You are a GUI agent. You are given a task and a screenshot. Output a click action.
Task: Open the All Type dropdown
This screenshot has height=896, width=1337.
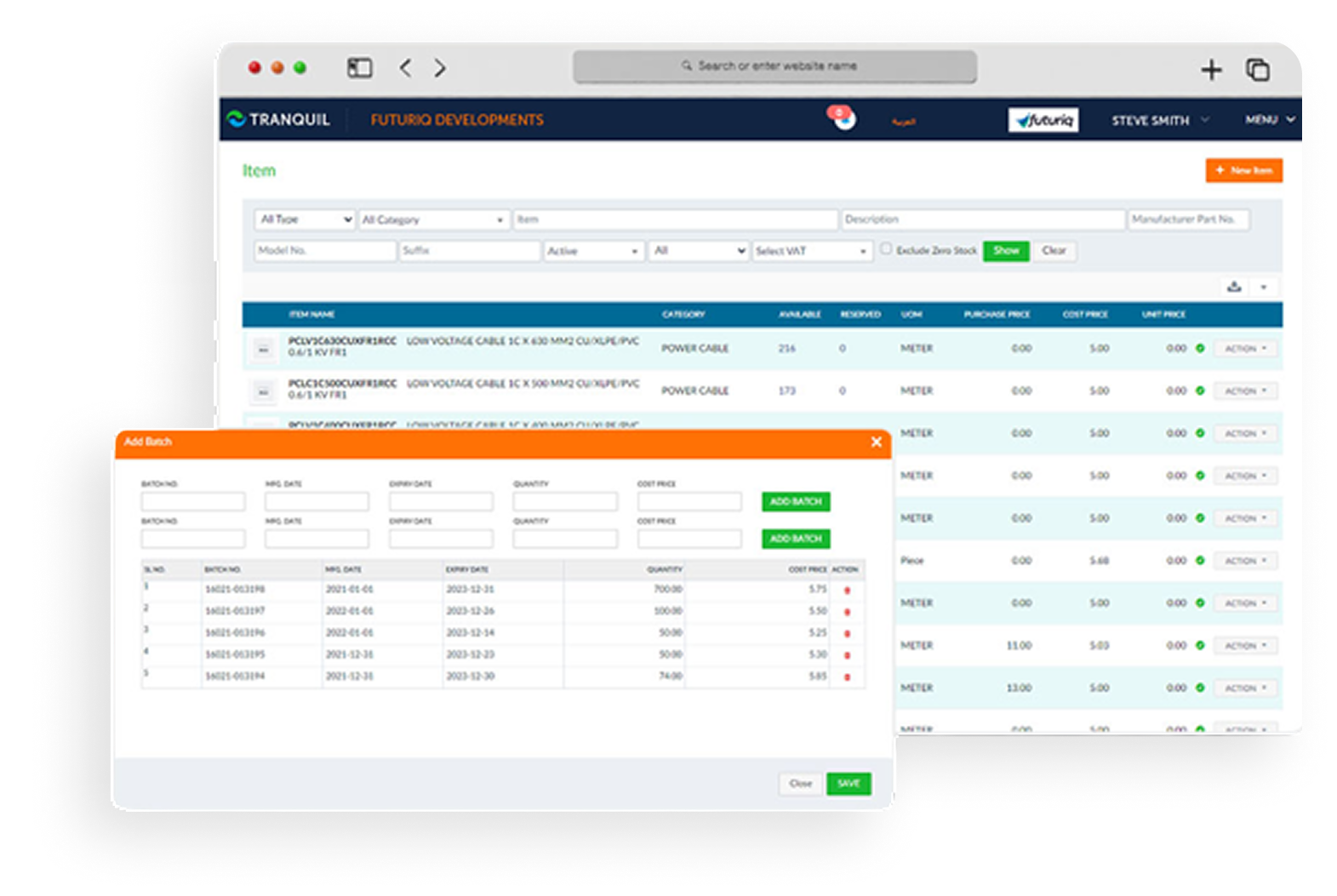[x=305, y=220]
